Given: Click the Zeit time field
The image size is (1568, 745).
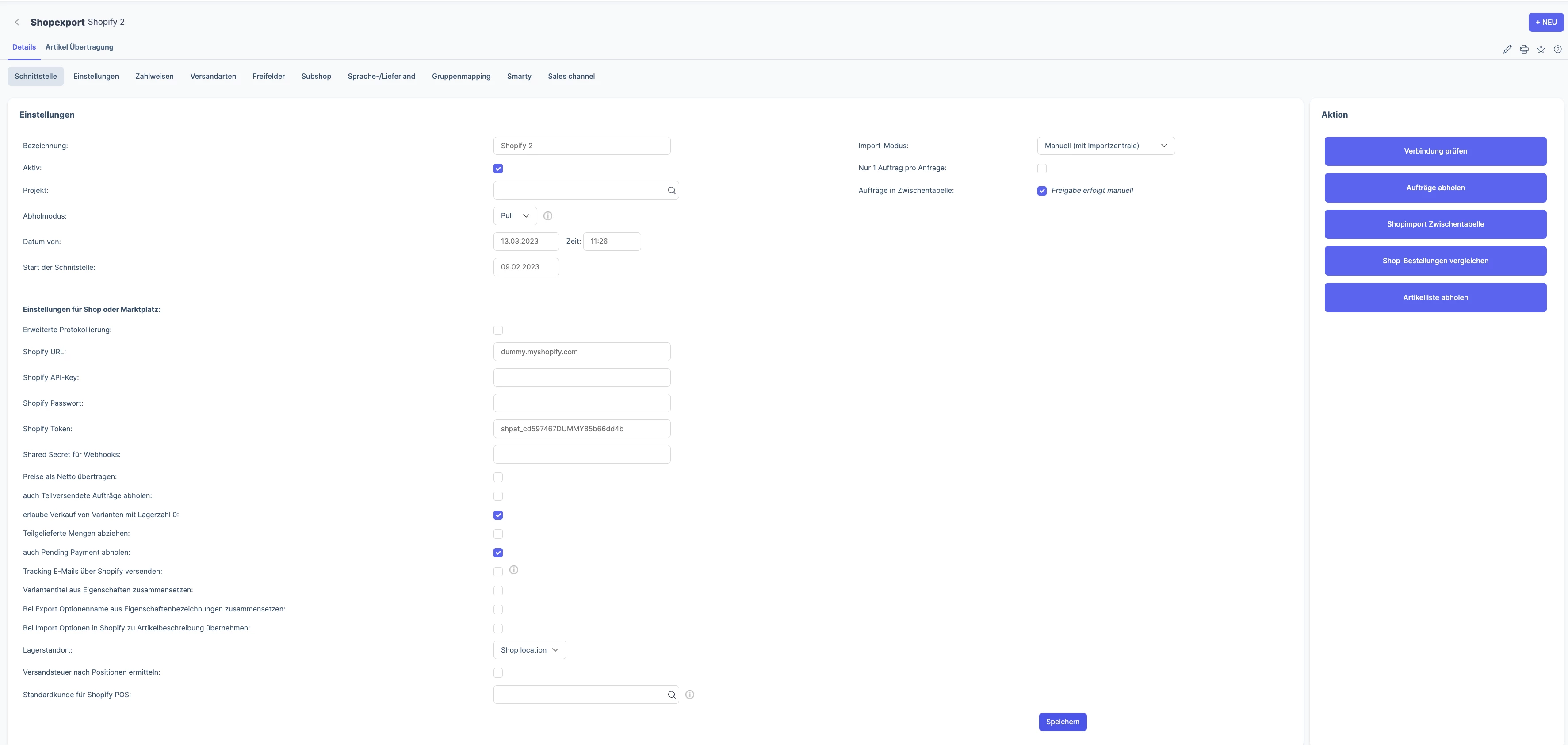Looking at the screenshot, I should coord(611,242).
